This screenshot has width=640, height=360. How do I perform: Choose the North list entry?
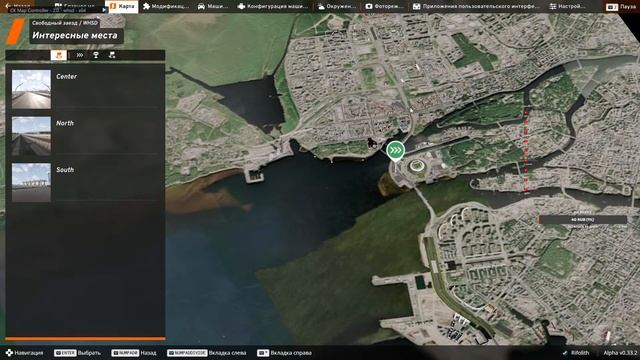85,136
